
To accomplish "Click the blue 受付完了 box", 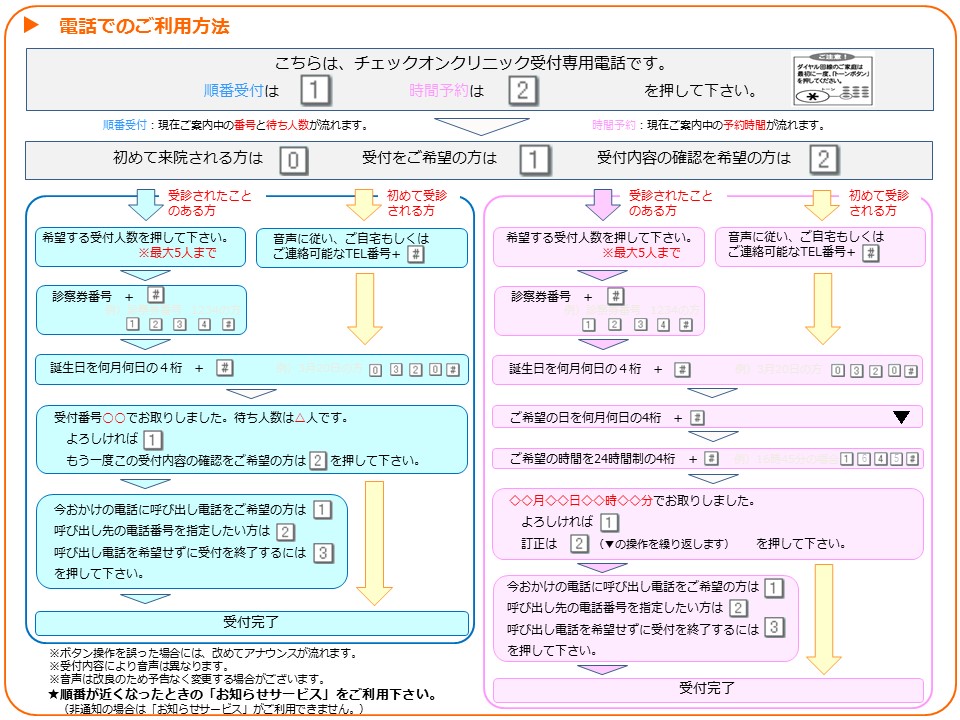I will pyautogui.click(x=251, y=622).
